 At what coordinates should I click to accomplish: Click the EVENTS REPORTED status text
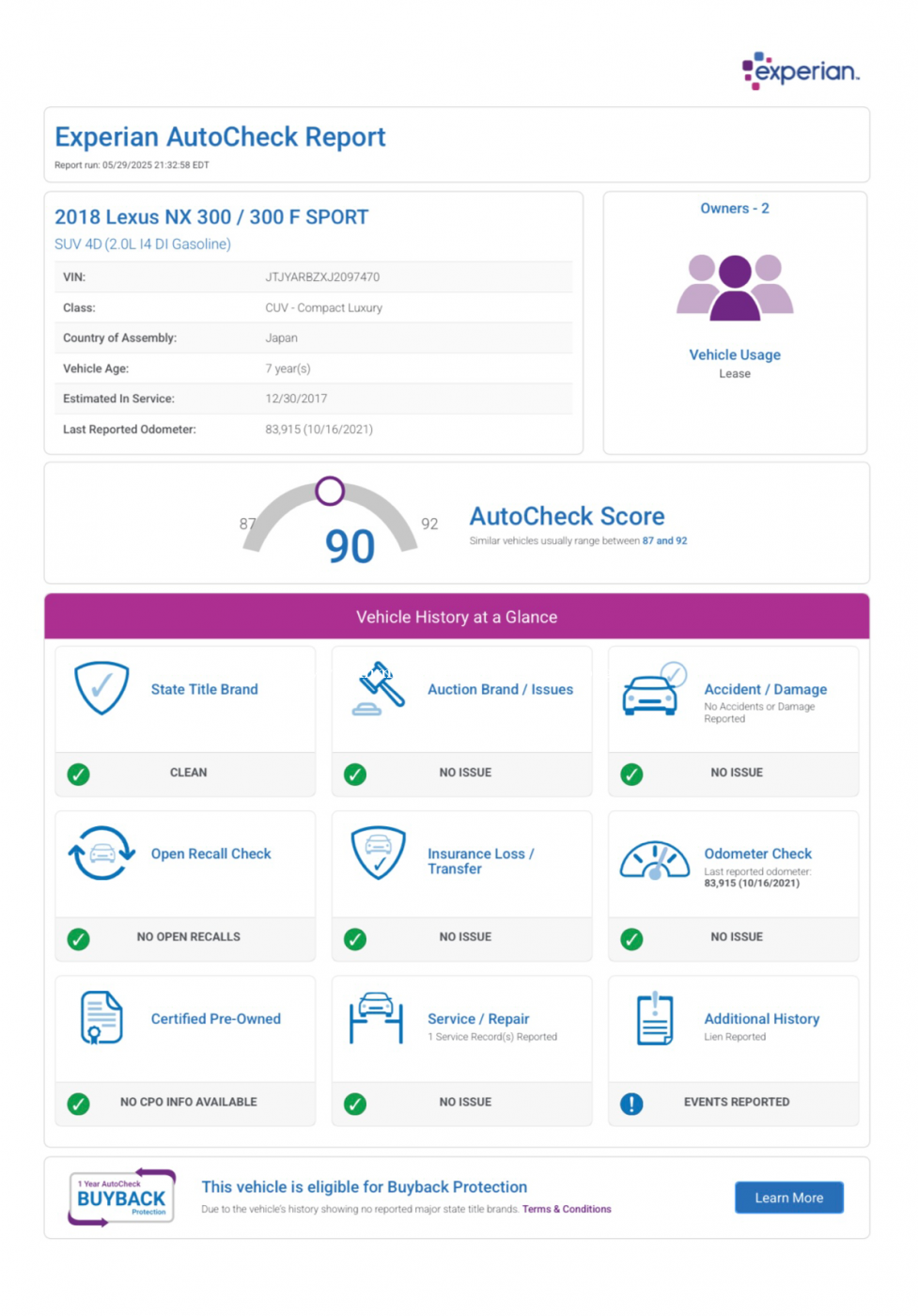(737, 1102)
